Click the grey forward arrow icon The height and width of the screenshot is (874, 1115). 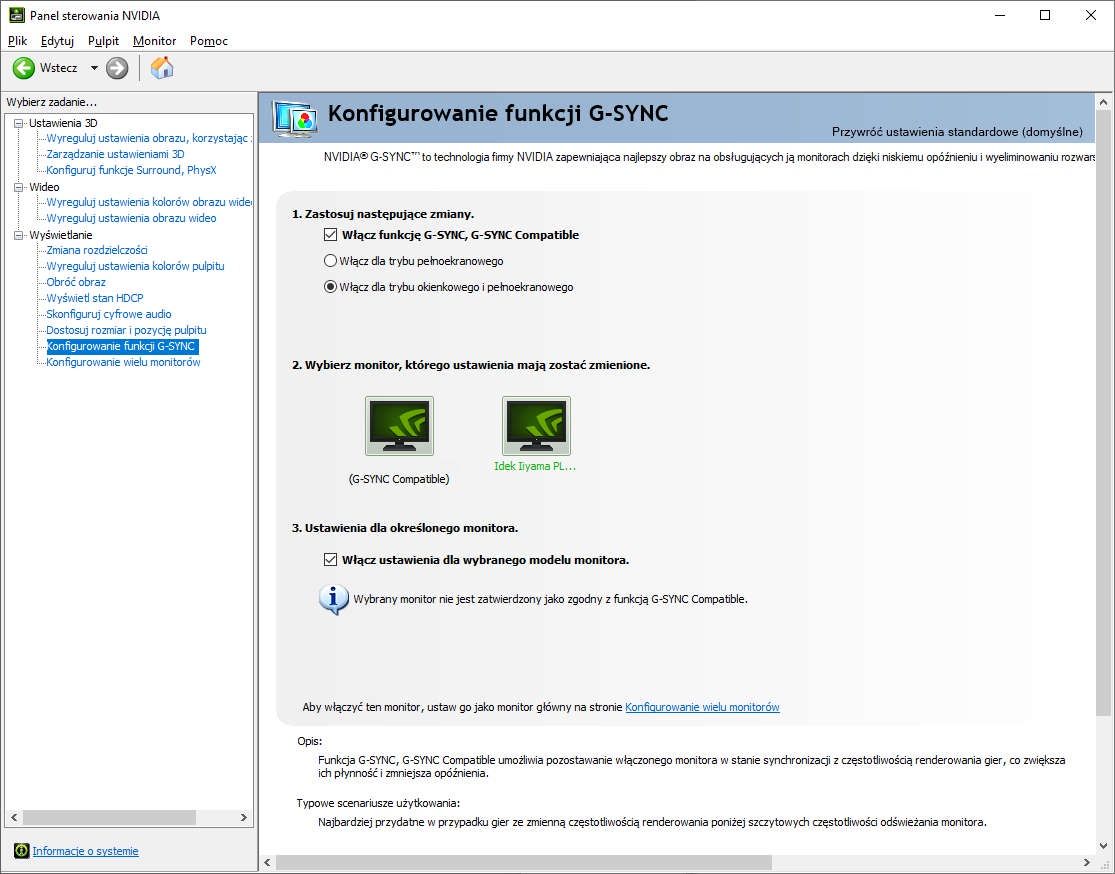point(117,68)
